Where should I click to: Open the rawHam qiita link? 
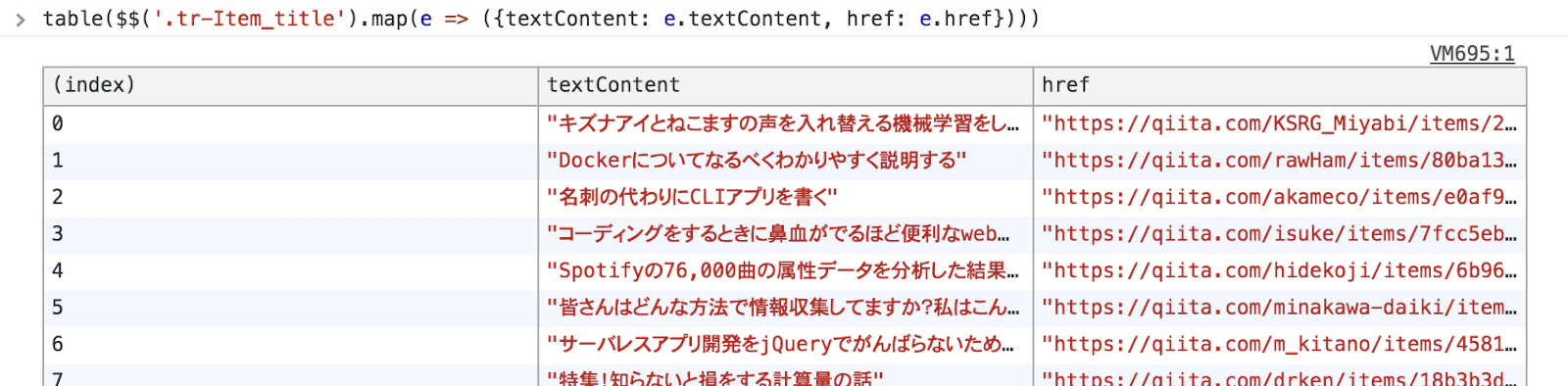point(1280,161)
